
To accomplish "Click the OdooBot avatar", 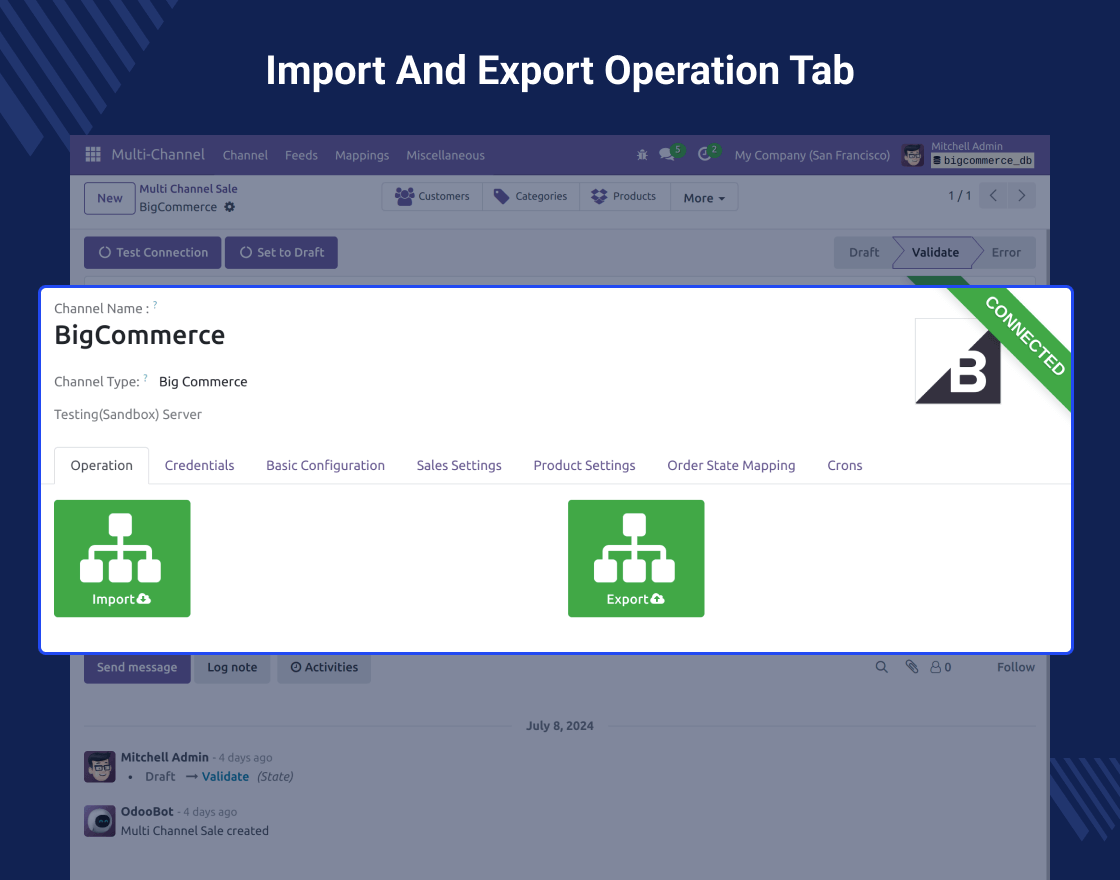I will pos(99,821).
